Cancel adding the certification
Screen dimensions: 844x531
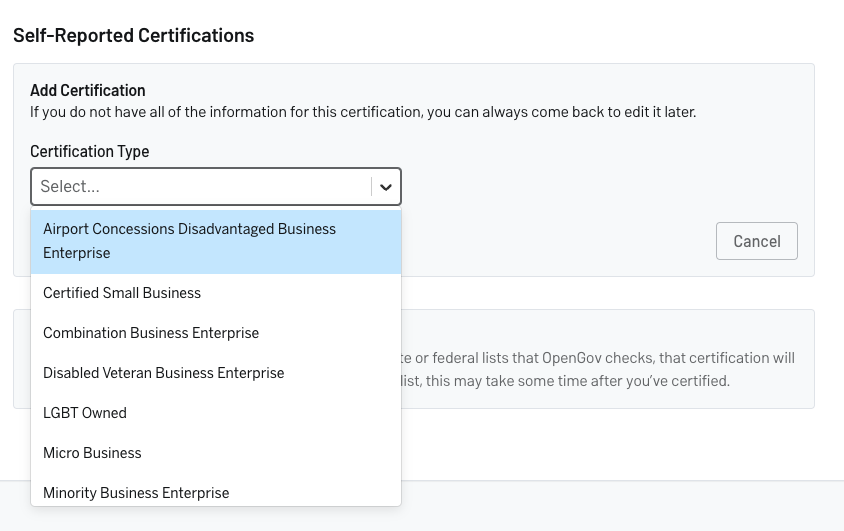757,241
